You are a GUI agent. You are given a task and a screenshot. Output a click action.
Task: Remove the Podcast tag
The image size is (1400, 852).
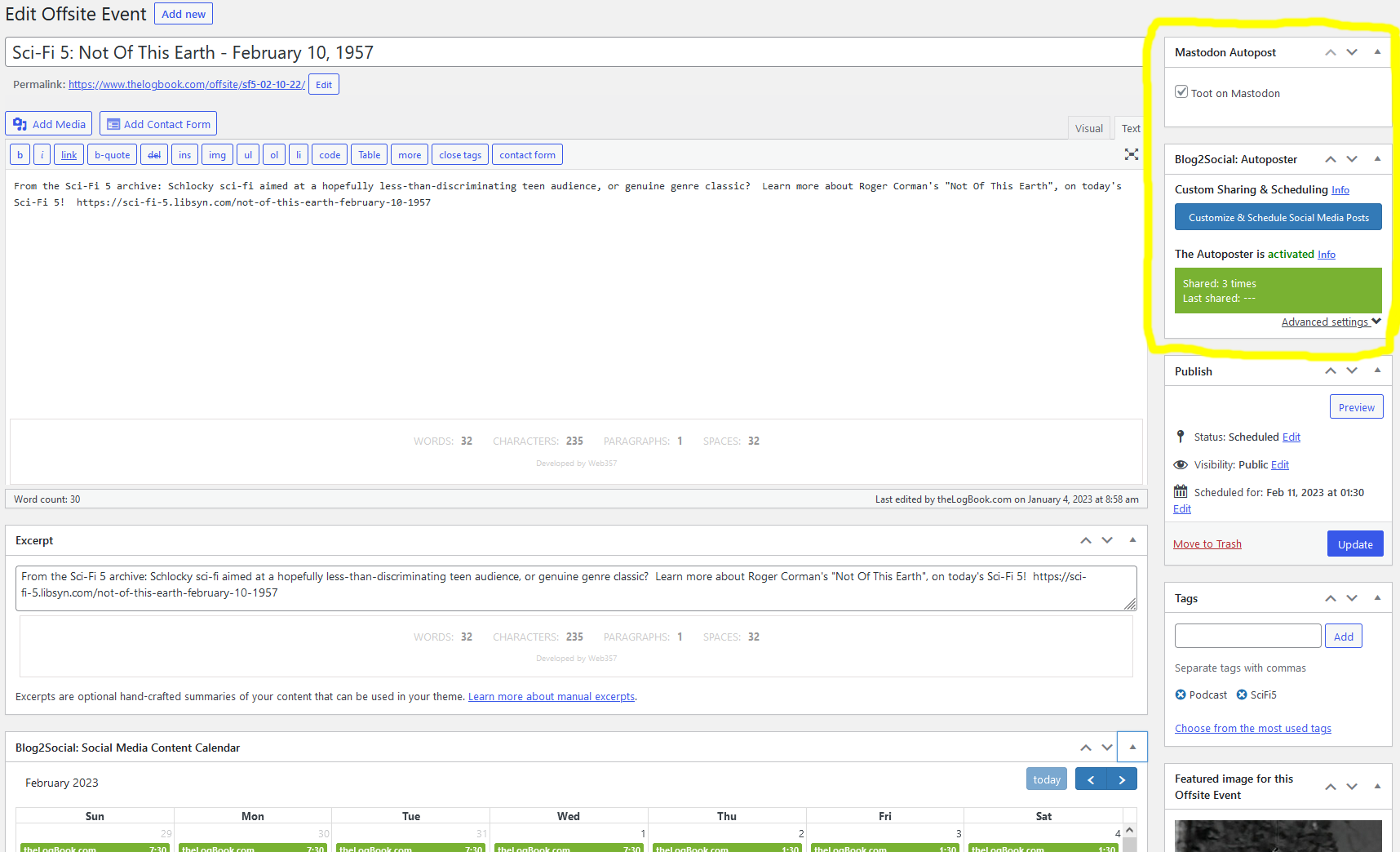(1181, 694)
